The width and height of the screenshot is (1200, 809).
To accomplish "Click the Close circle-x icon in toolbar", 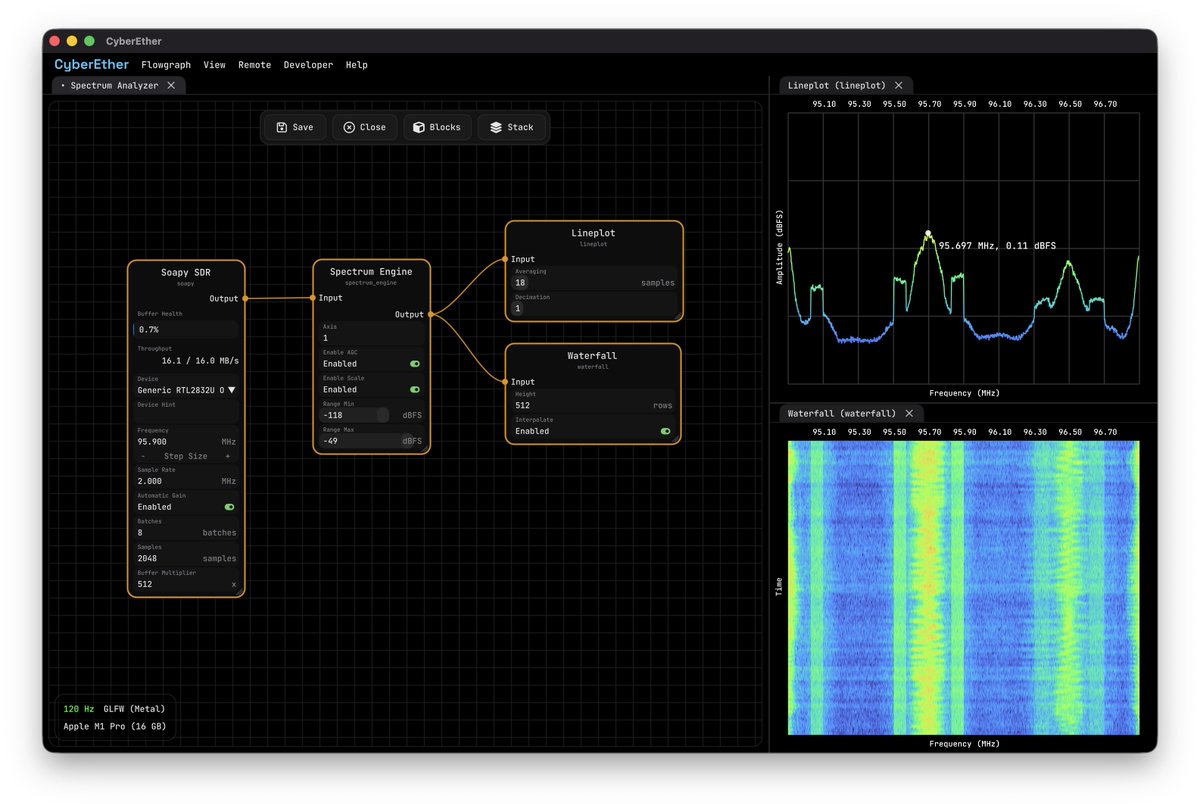I will coord(349,128).
